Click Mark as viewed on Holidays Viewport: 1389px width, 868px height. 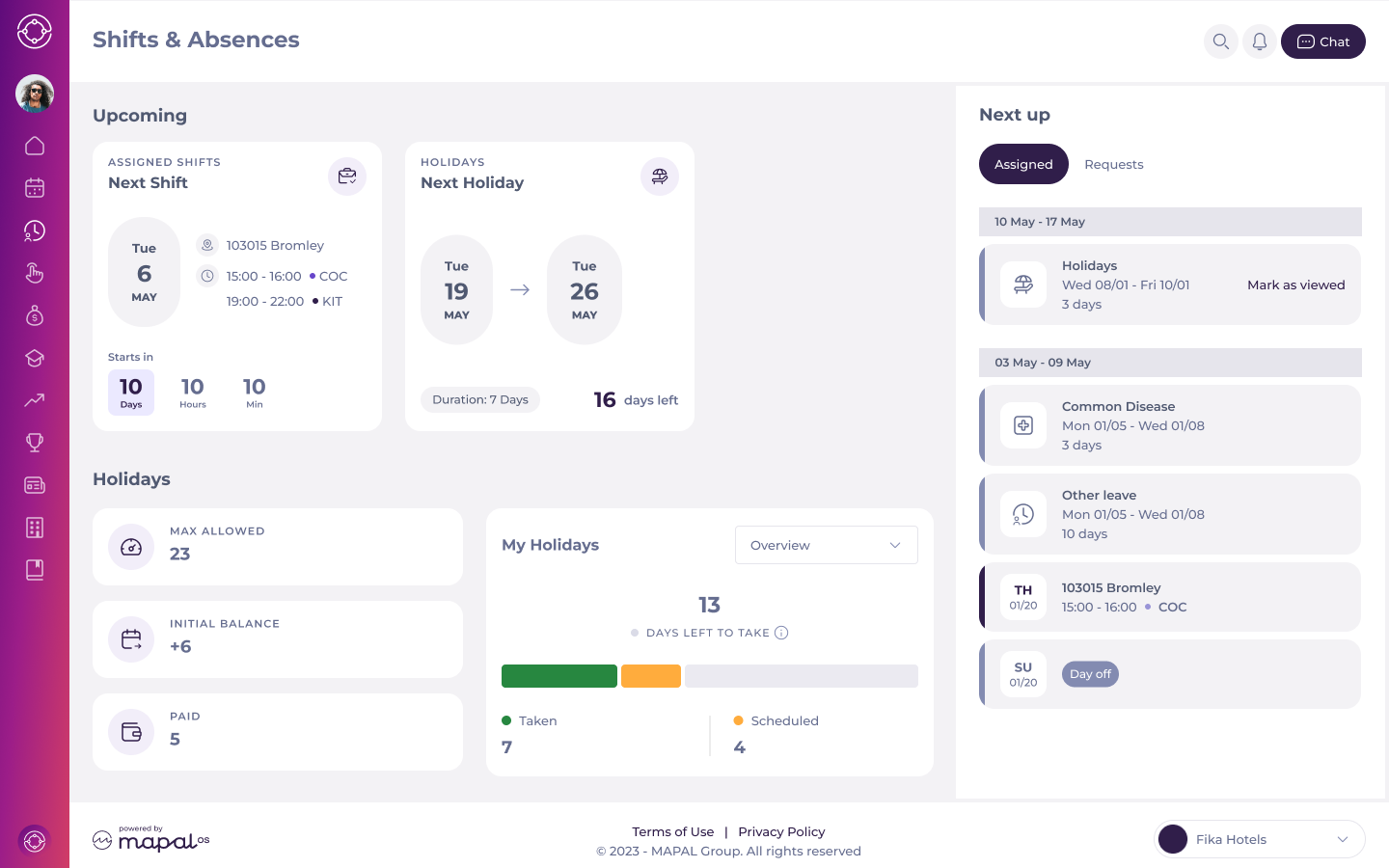[1295, 285]
